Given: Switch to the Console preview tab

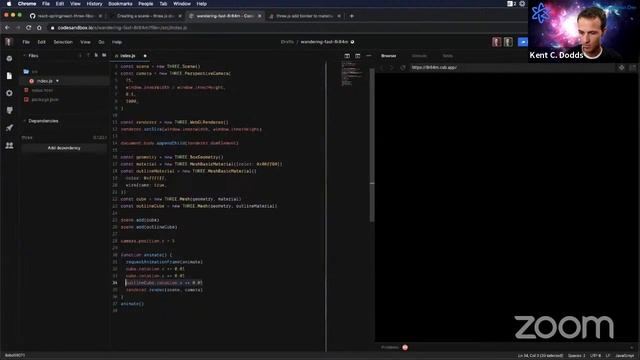Looking at the screenshot, I should [x=419, y=56].
